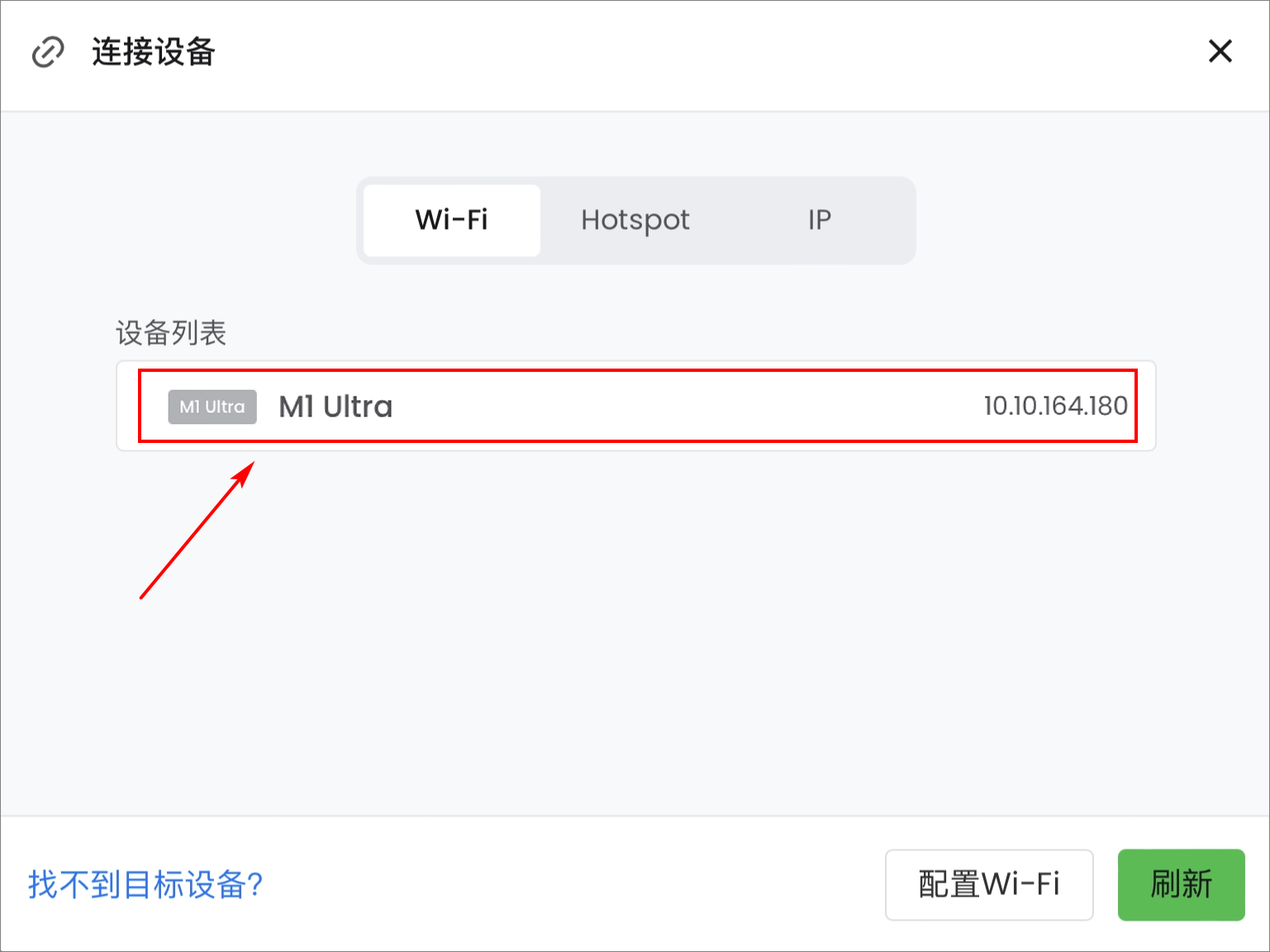Click the green 刷新 refresh button
Viewport: 1270px width, 952px height.
(x=1181, y=884)
